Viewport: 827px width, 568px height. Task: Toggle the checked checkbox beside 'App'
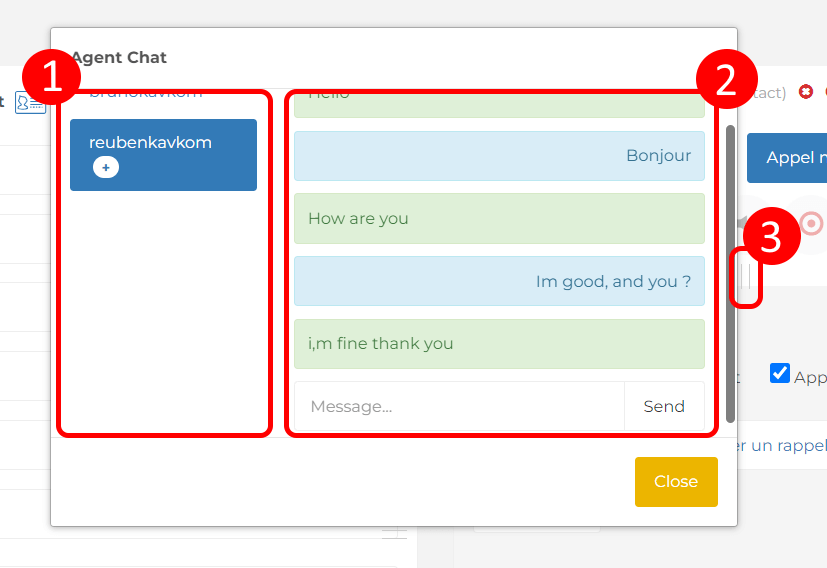[x=780, y=373]
